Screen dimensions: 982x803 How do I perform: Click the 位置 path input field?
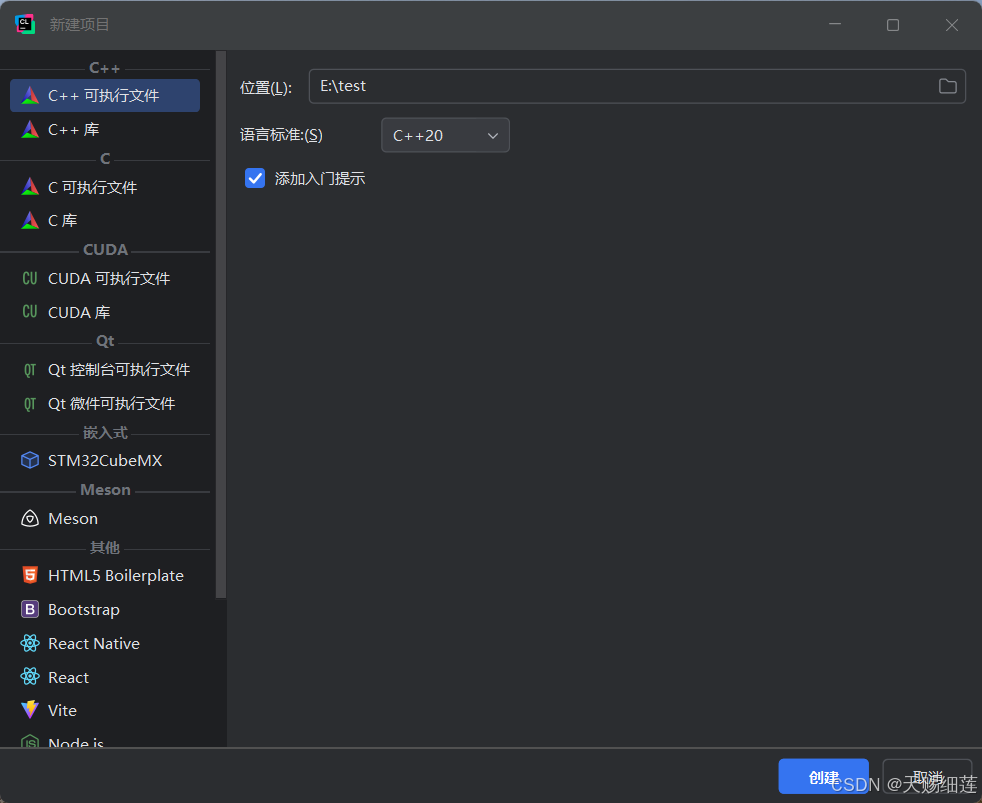[637, 86]
